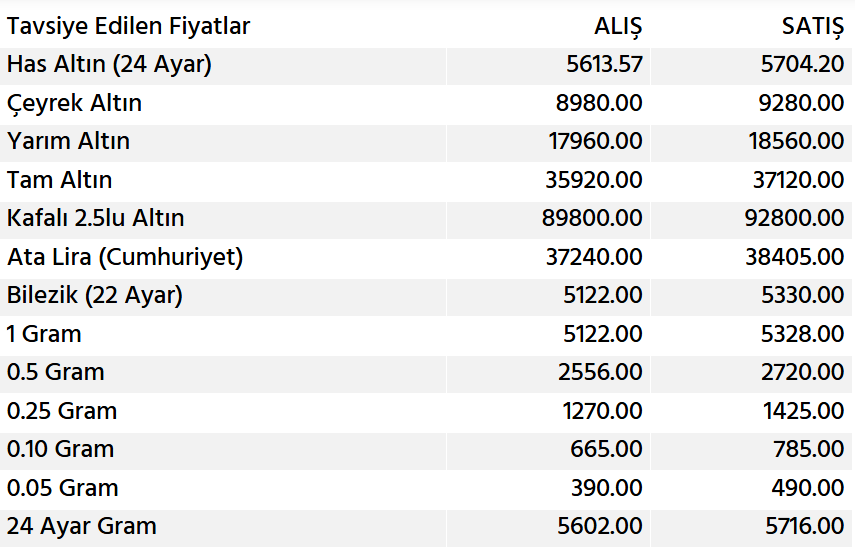Viewport: 855px width, 548px height.
Task: Select Tam Altın row label
Action: click(x=59, y=180)
